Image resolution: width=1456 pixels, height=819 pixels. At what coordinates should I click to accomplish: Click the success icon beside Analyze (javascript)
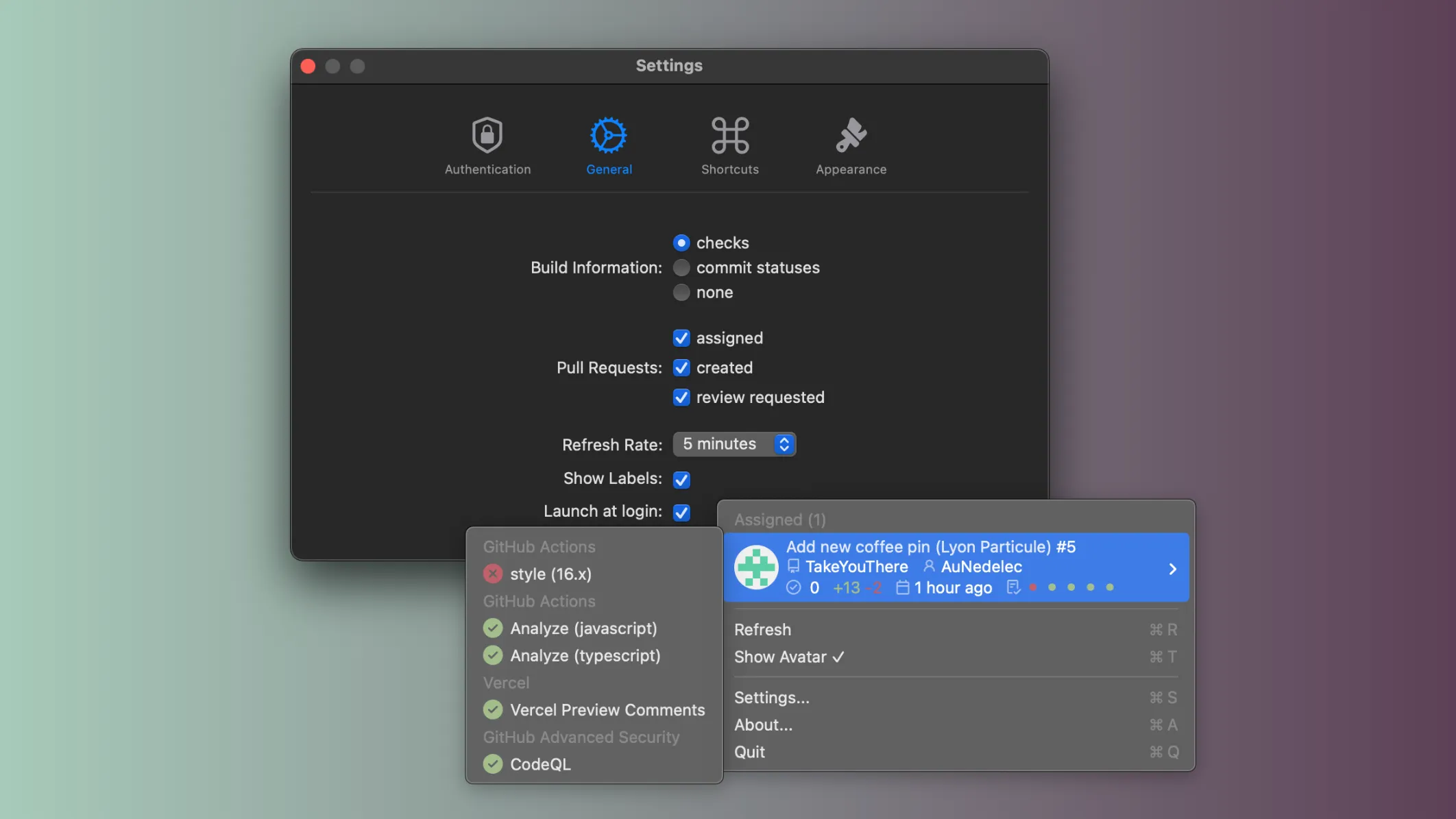pos(492,628)
